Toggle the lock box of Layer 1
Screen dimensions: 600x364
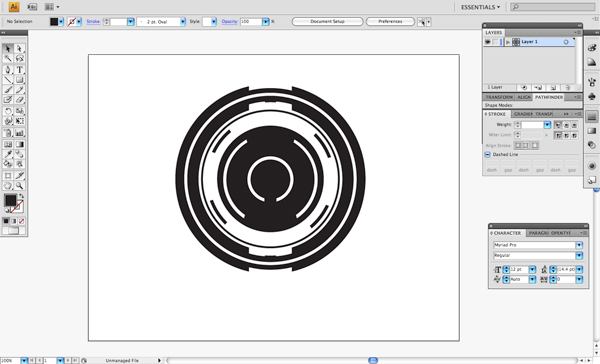496,42
